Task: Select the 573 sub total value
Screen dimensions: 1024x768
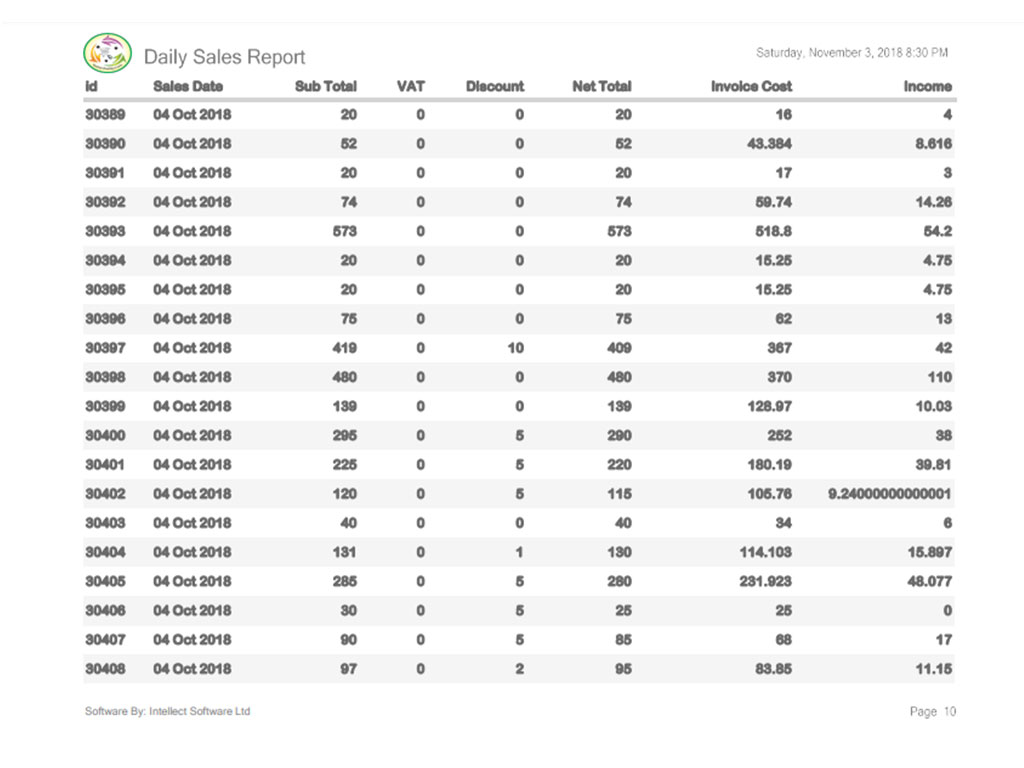Action: point(343,231)
